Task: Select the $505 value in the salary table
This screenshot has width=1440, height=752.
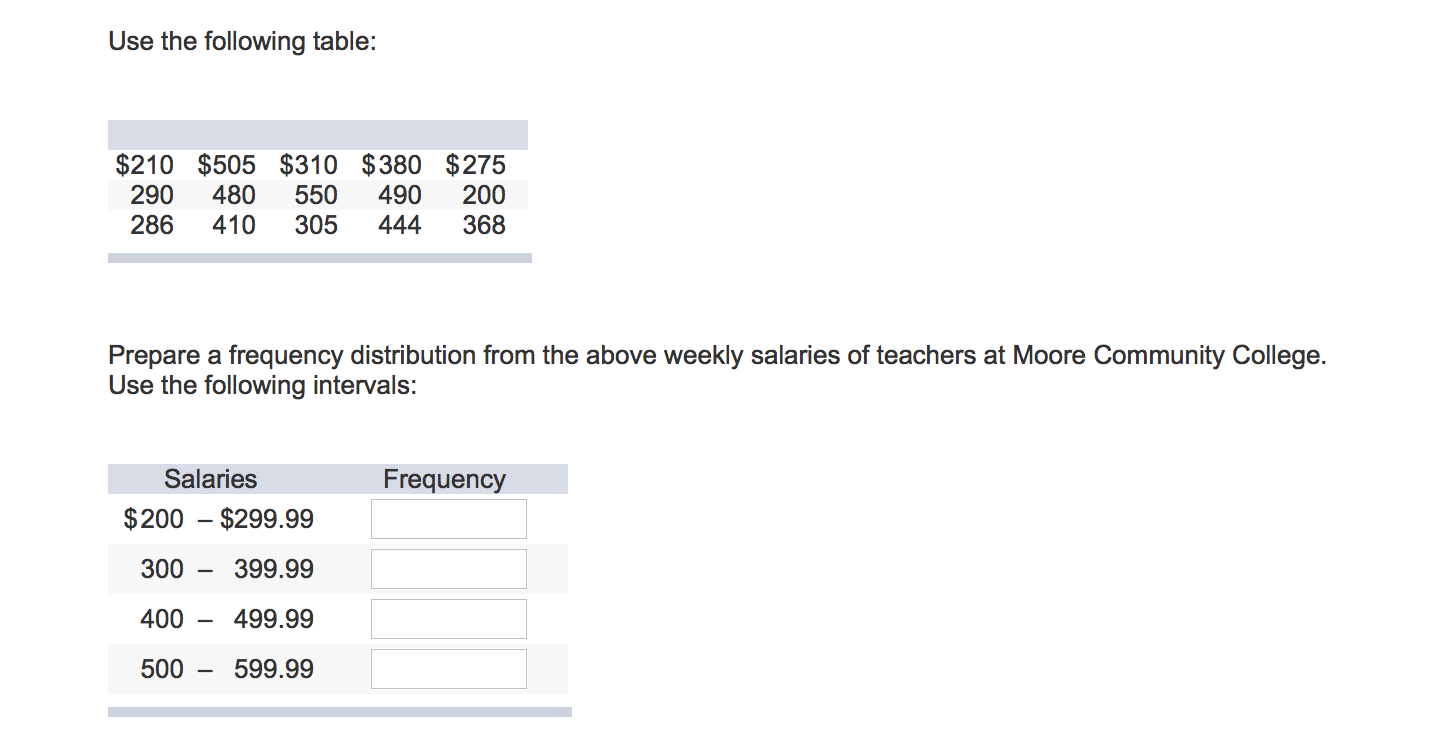Action: (x=227, y=165)
